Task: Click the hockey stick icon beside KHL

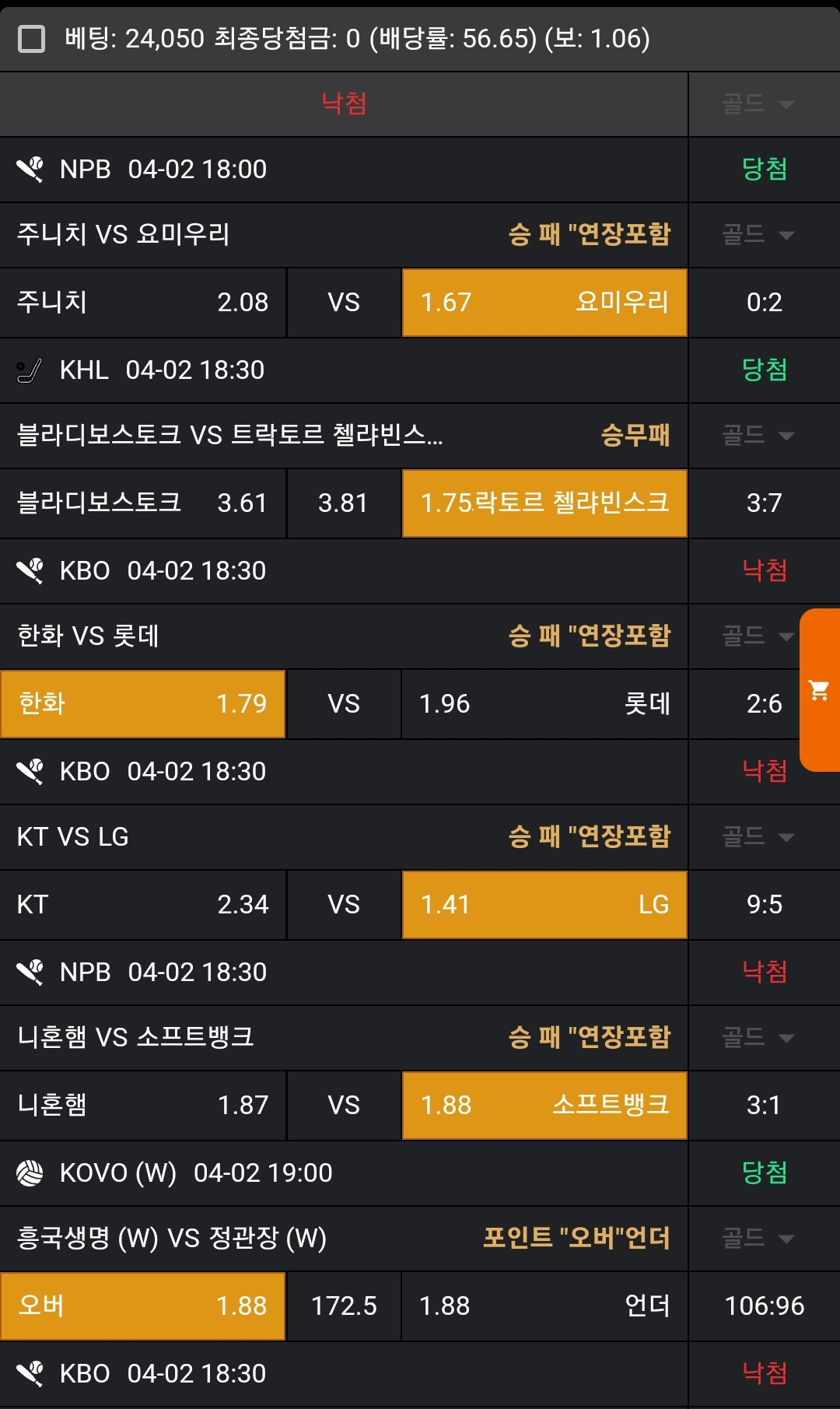Action: pos(30,370)
